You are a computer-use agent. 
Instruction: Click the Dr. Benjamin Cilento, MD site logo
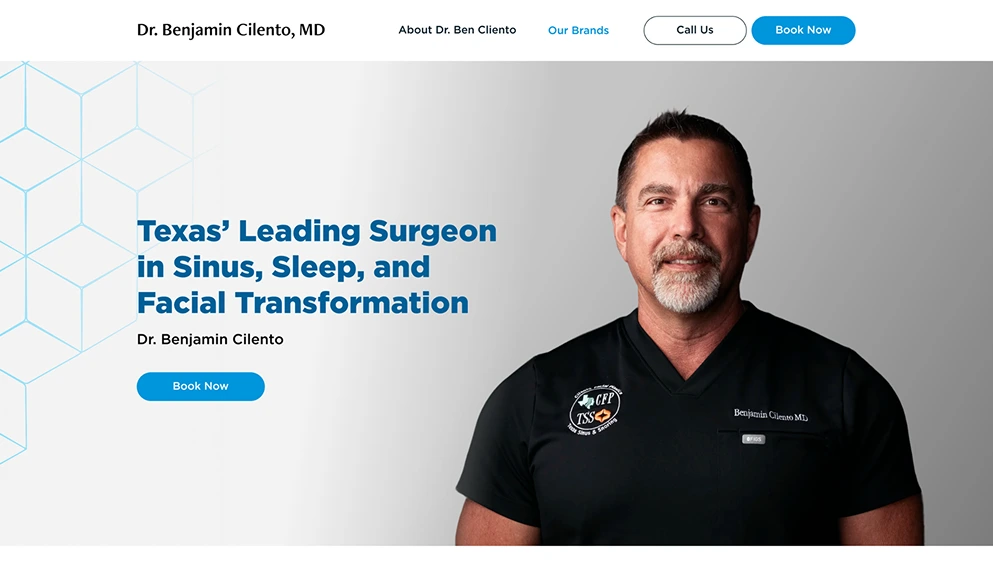tap(231, 30)
